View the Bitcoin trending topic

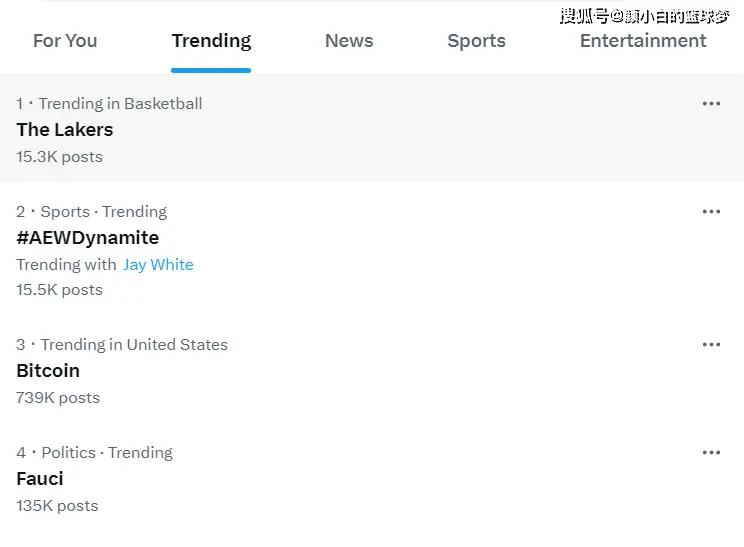click(x=48, y=371)
